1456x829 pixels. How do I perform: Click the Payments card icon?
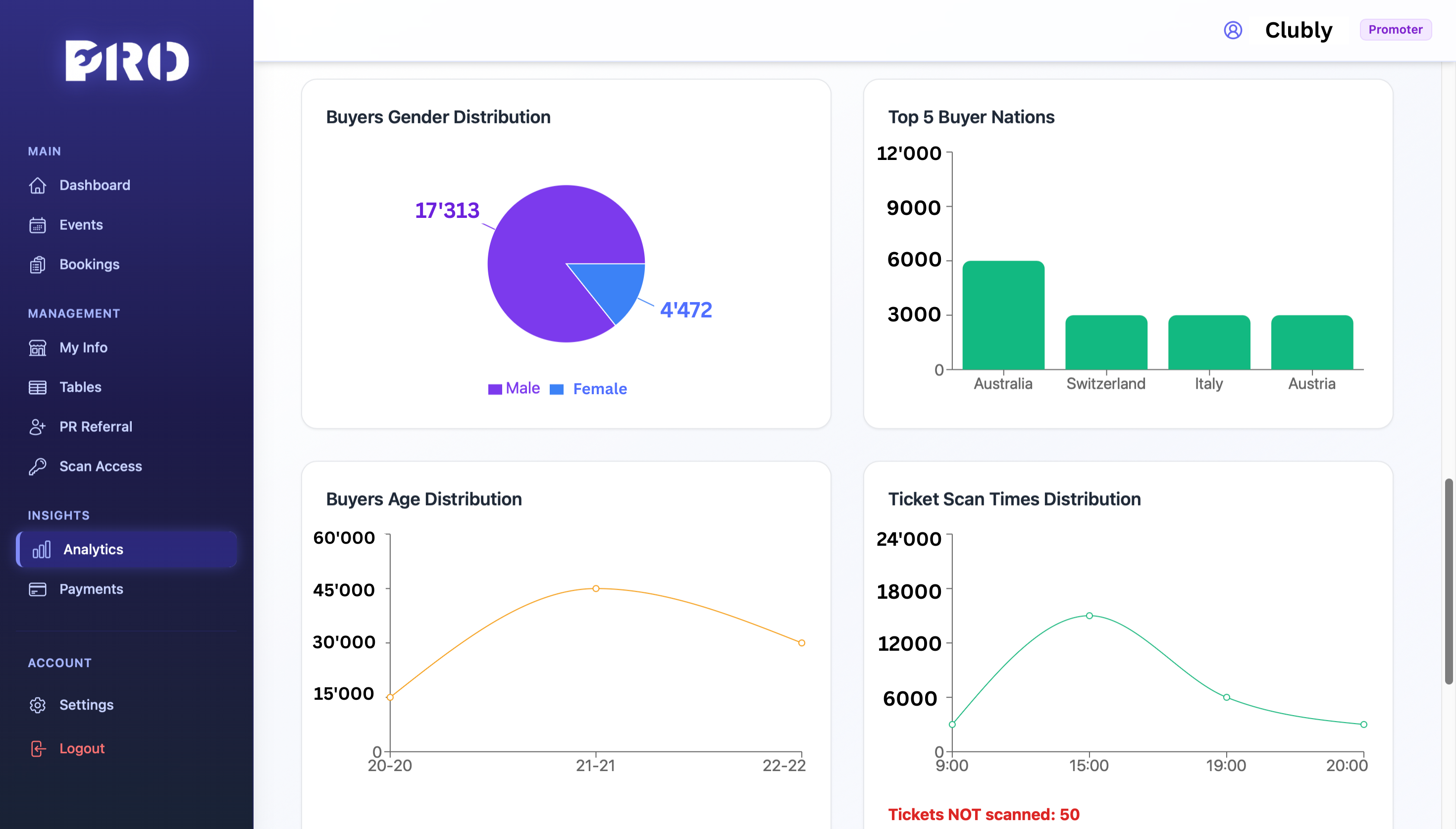coord(38,589)
